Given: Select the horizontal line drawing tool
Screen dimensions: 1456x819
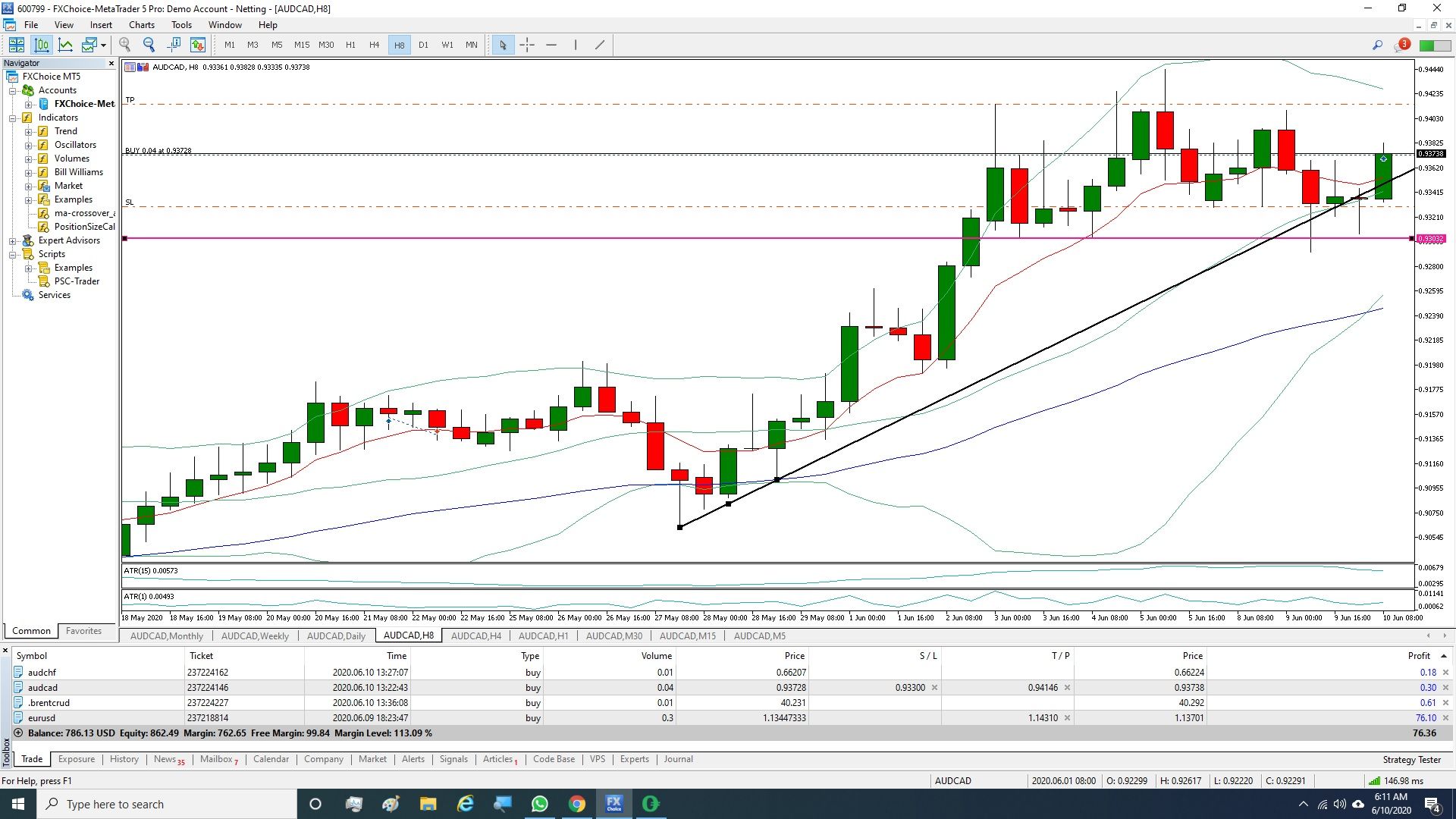Looking at the screenshot, I should coord(551,45).
